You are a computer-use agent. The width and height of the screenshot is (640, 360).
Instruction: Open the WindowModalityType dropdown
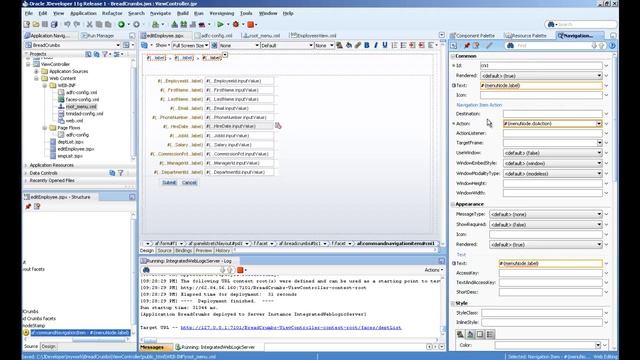(x=552, y=173)
